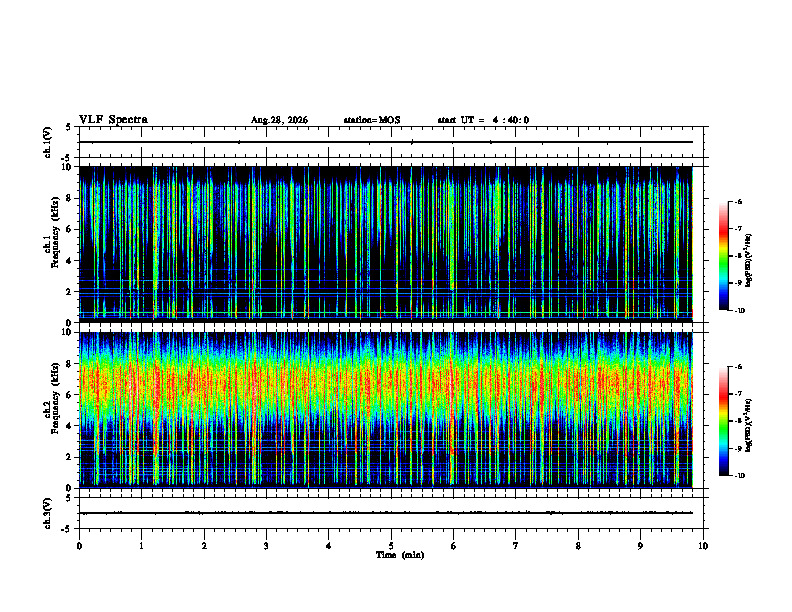Click the ch.1 spectrogram color bar

pyautogui.click(x=723, y=256)
